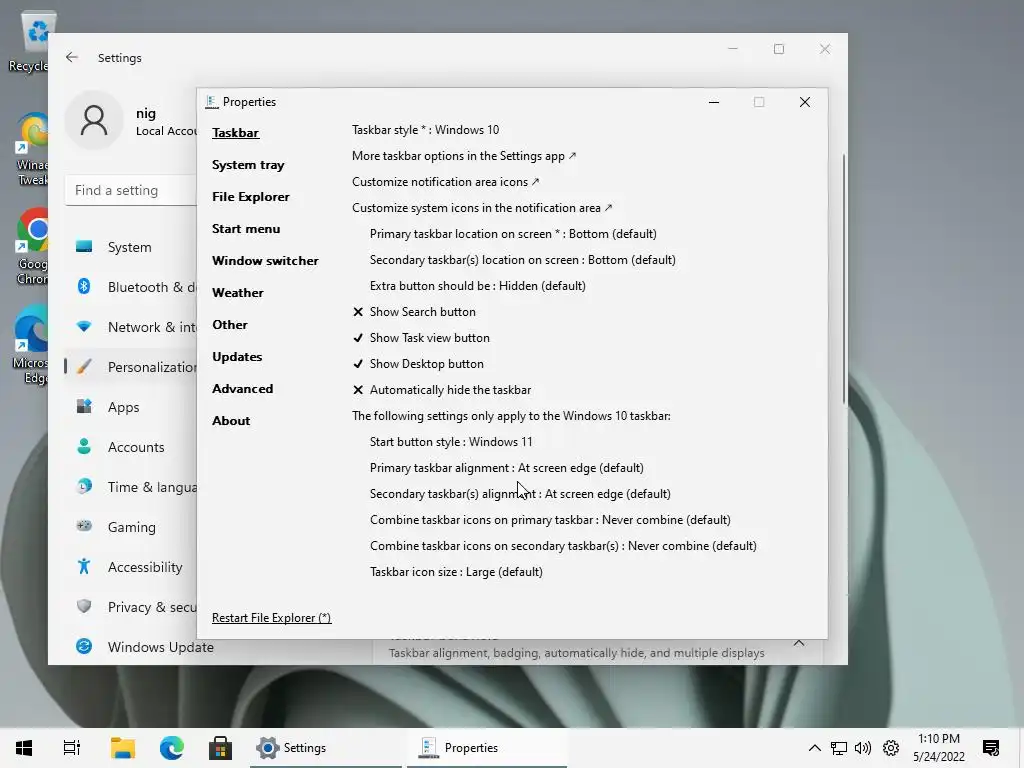1024x768 pixels.
Task: Switch to Advanced tab
Action: tap(242, 389)
